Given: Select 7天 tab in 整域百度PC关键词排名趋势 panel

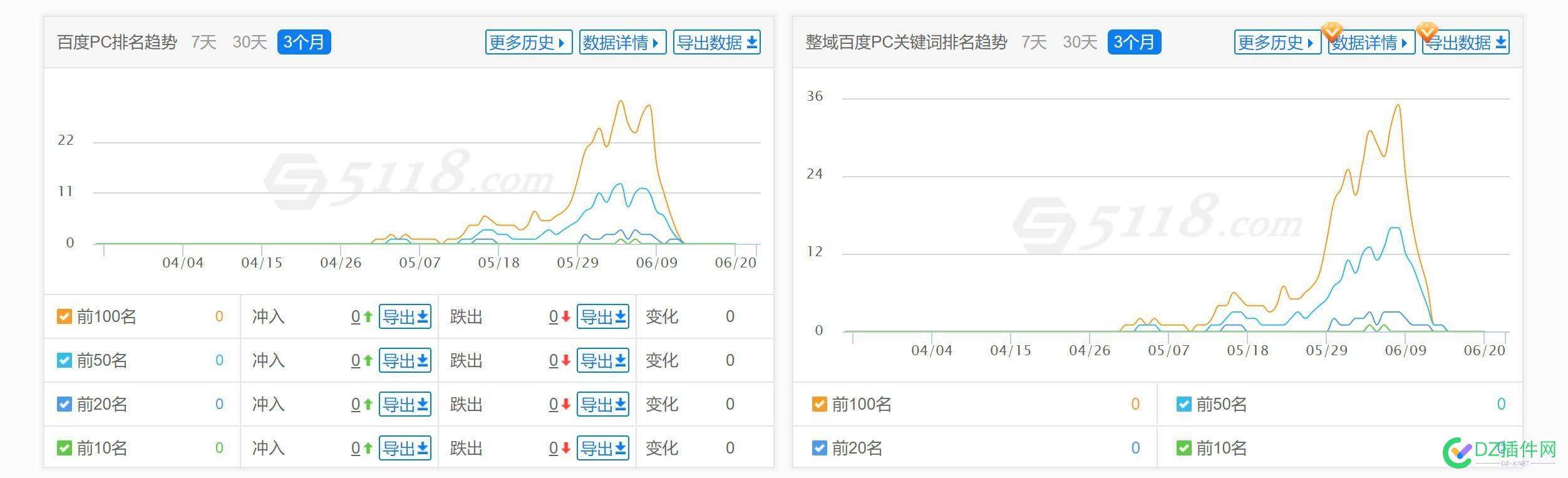Looking at the screenshot, I should [x=1034, y=43].
